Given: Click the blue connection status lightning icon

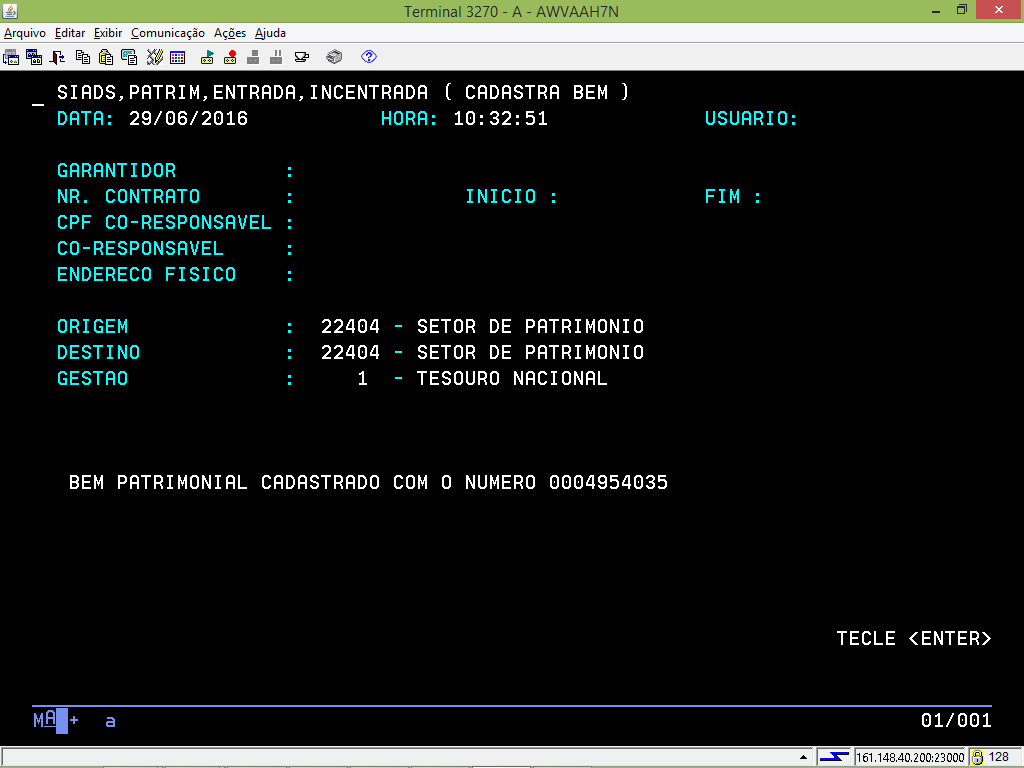Looking at the screenshot, I should pyautogui.click(x=834, y=757).
